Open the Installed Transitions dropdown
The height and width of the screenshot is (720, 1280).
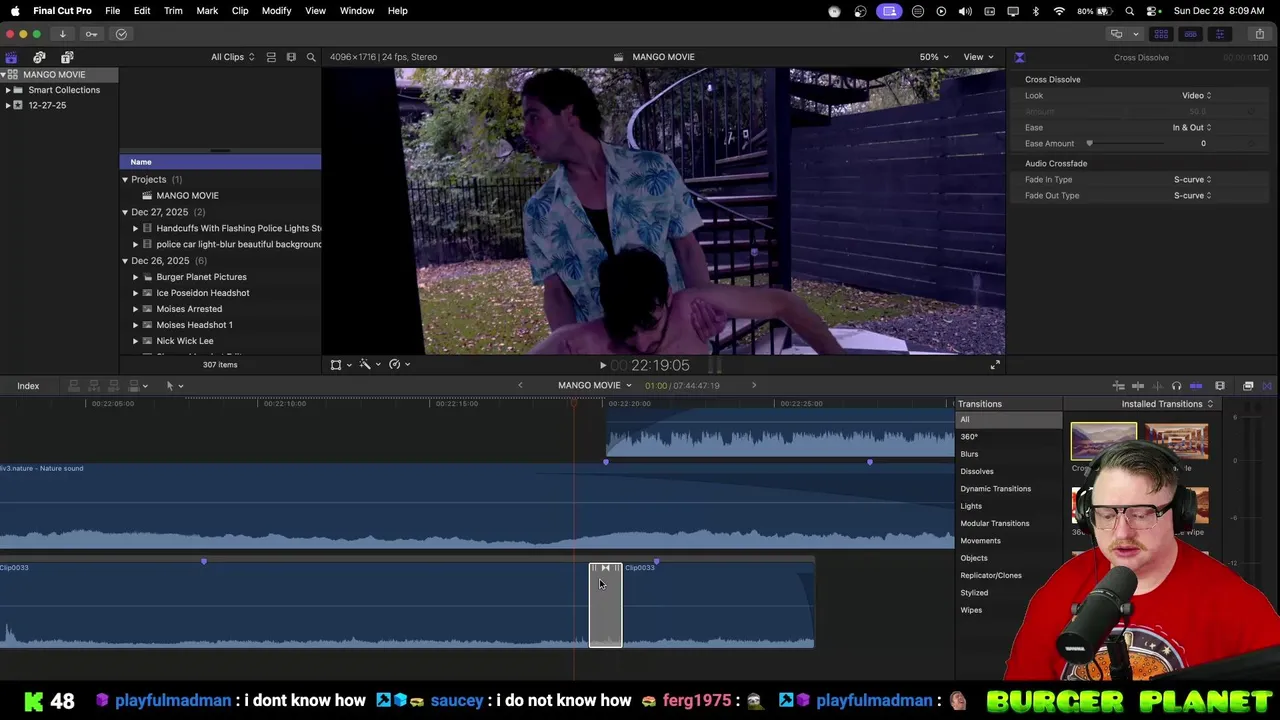click(x=1167, y=404)
